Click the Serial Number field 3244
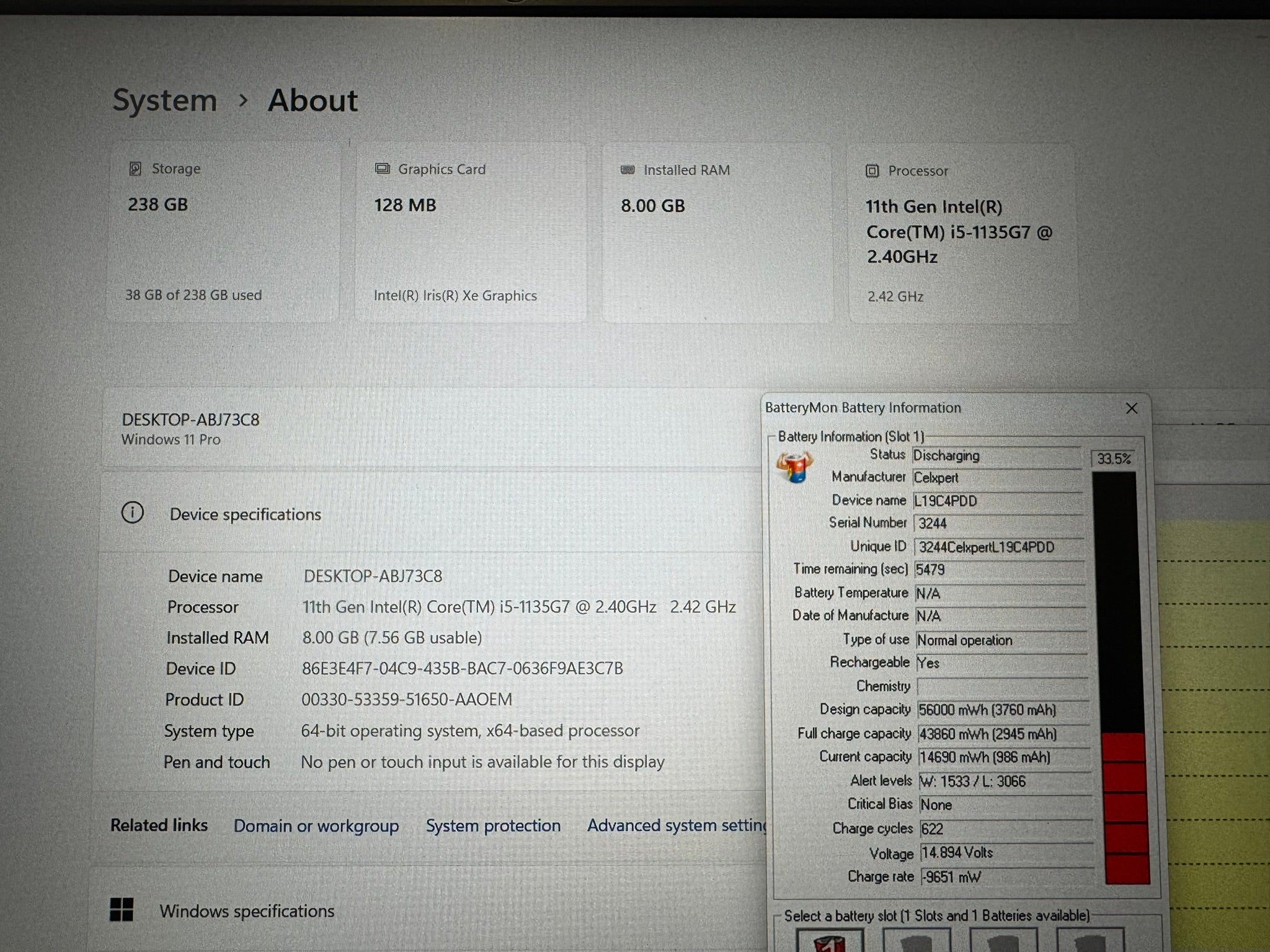Image resolution: width=1270 pixels, height=952 pixels. [x=999, y=524]
